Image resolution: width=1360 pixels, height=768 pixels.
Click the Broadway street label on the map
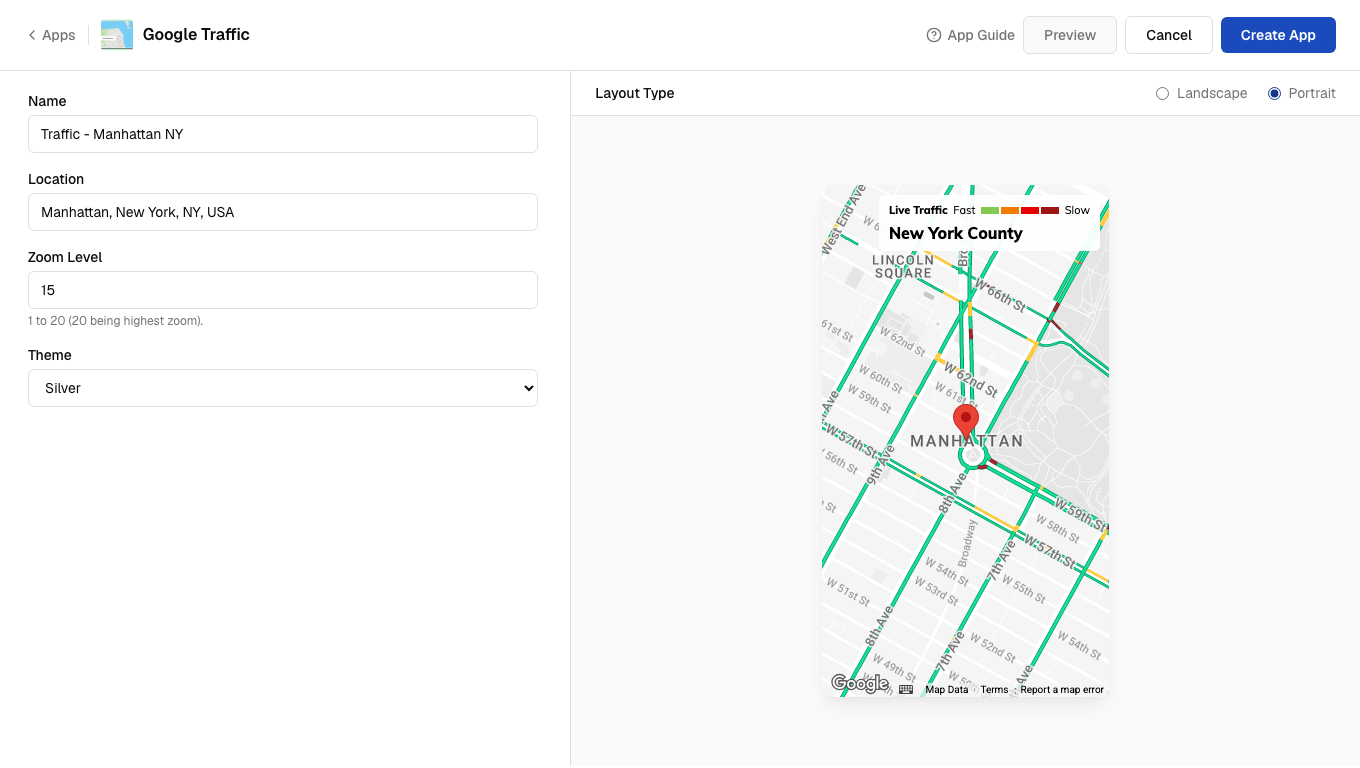click(967, 544)
